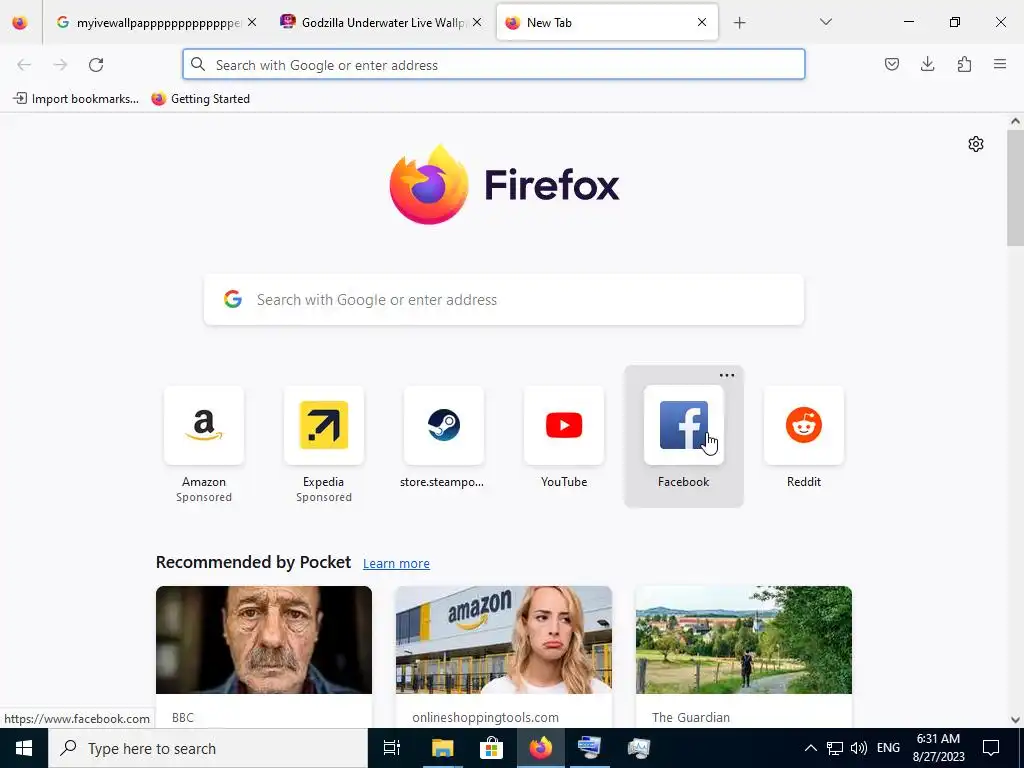This screenshot has width=1024, height=768.
Task: Click the ENG language indicator
Action: pos(888,748)
